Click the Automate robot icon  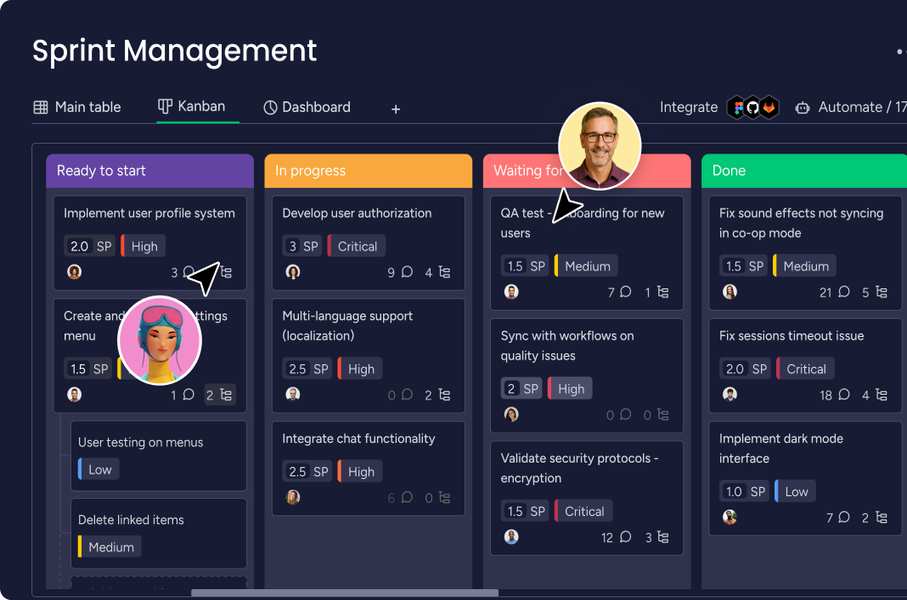pos(802,108)
